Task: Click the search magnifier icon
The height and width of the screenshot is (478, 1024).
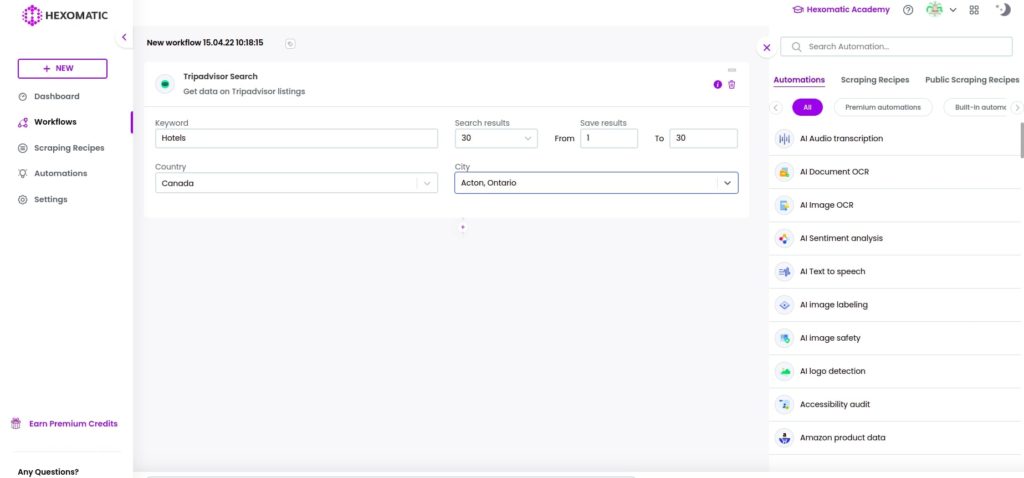Action: pyautogui.click(x=796, y=47)
